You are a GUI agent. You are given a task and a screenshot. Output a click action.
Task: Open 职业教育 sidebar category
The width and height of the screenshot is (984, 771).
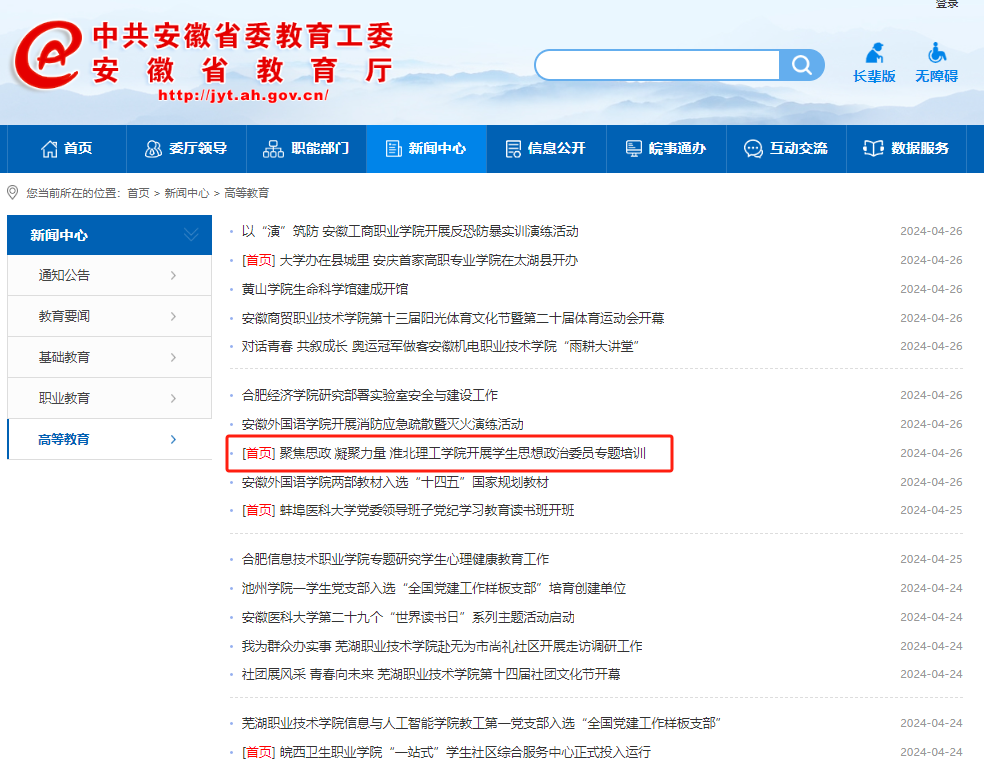click(109, 398)
